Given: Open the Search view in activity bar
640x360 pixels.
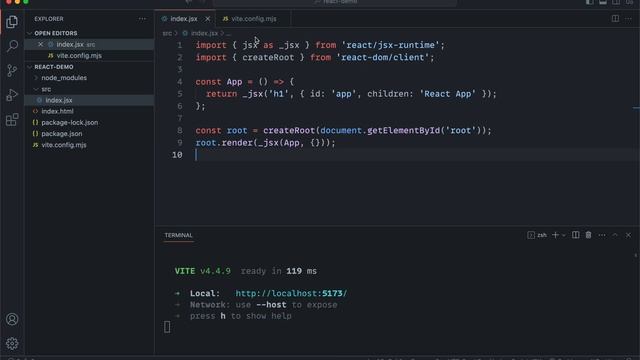Looking at the screenshot, I should 12,46.
